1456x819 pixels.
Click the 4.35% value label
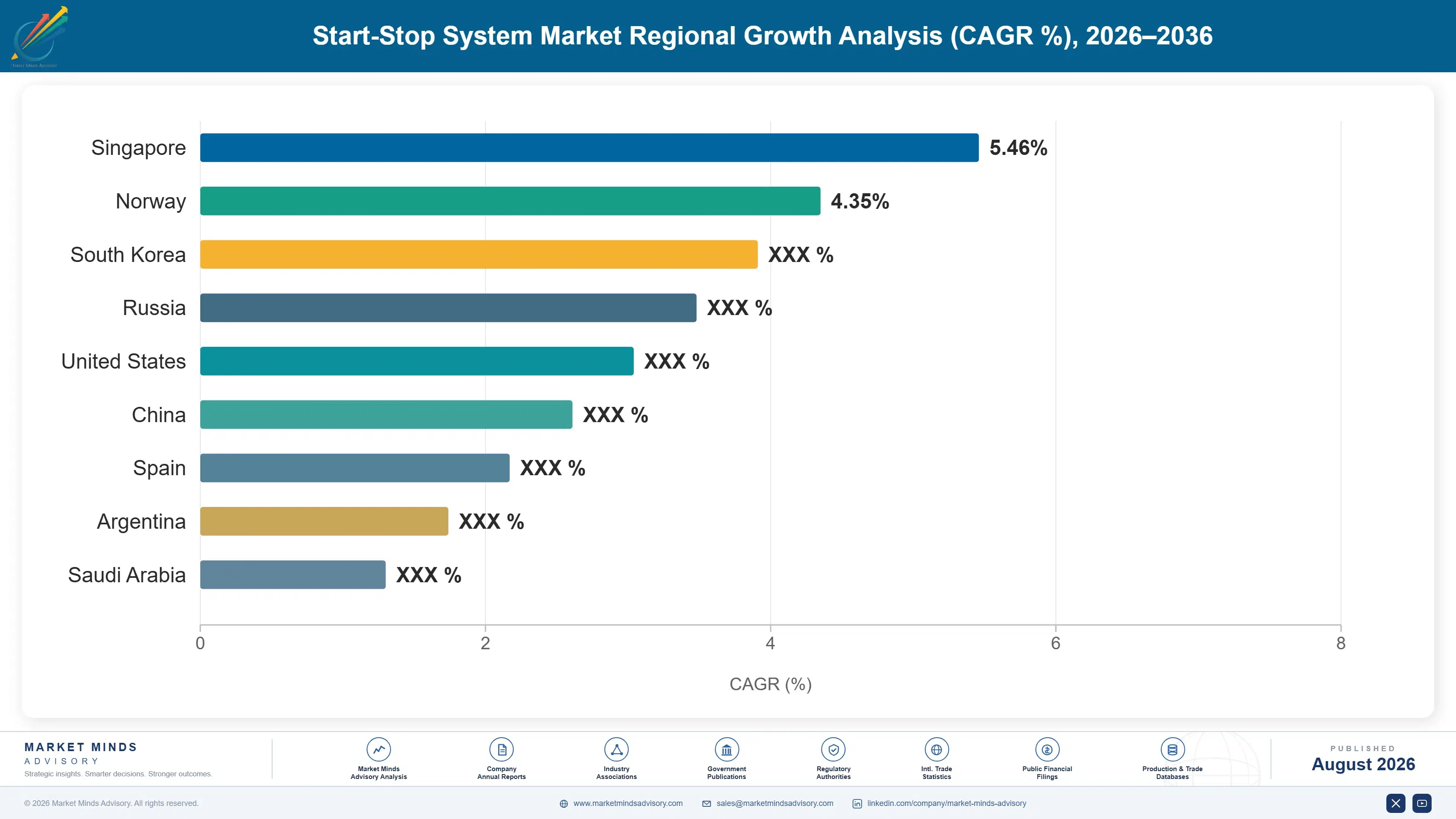point(859,201)
